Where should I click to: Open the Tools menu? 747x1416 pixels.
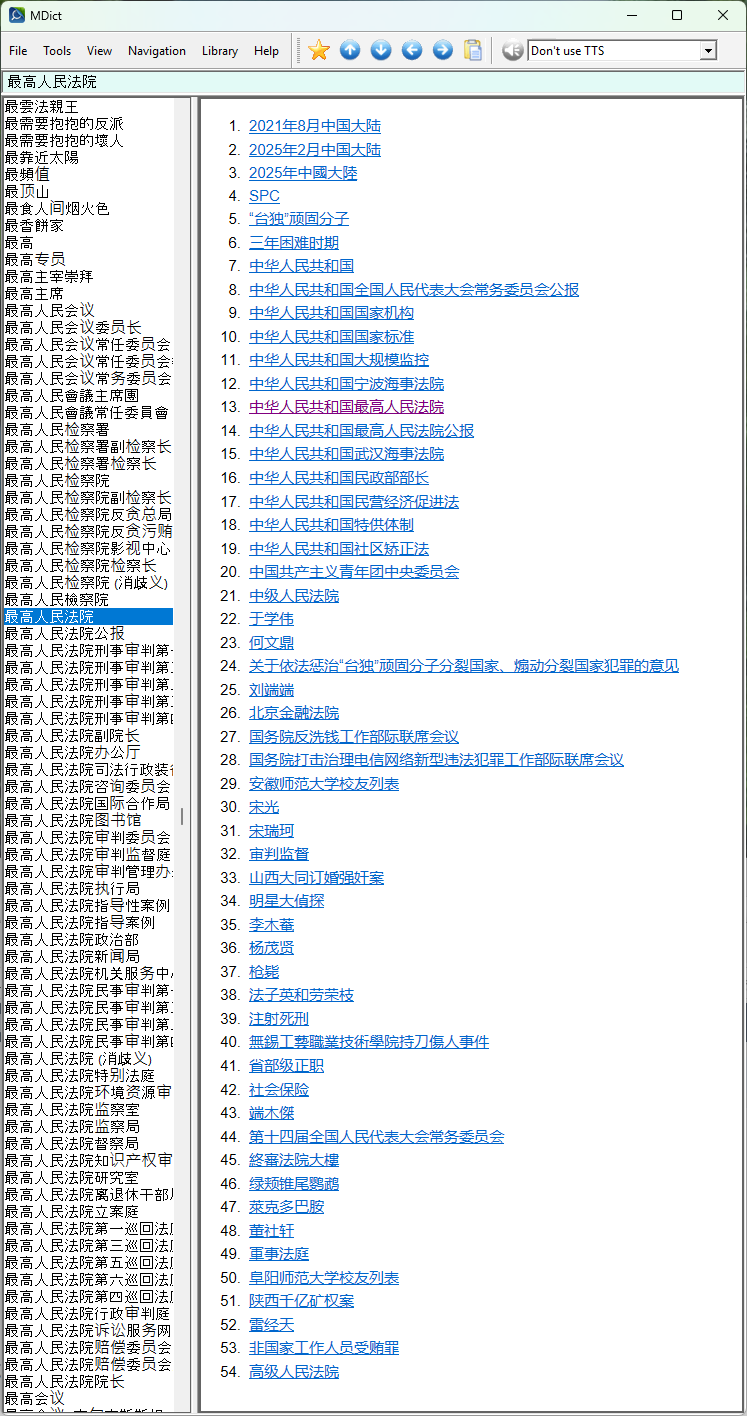click(x=57, y=51)
